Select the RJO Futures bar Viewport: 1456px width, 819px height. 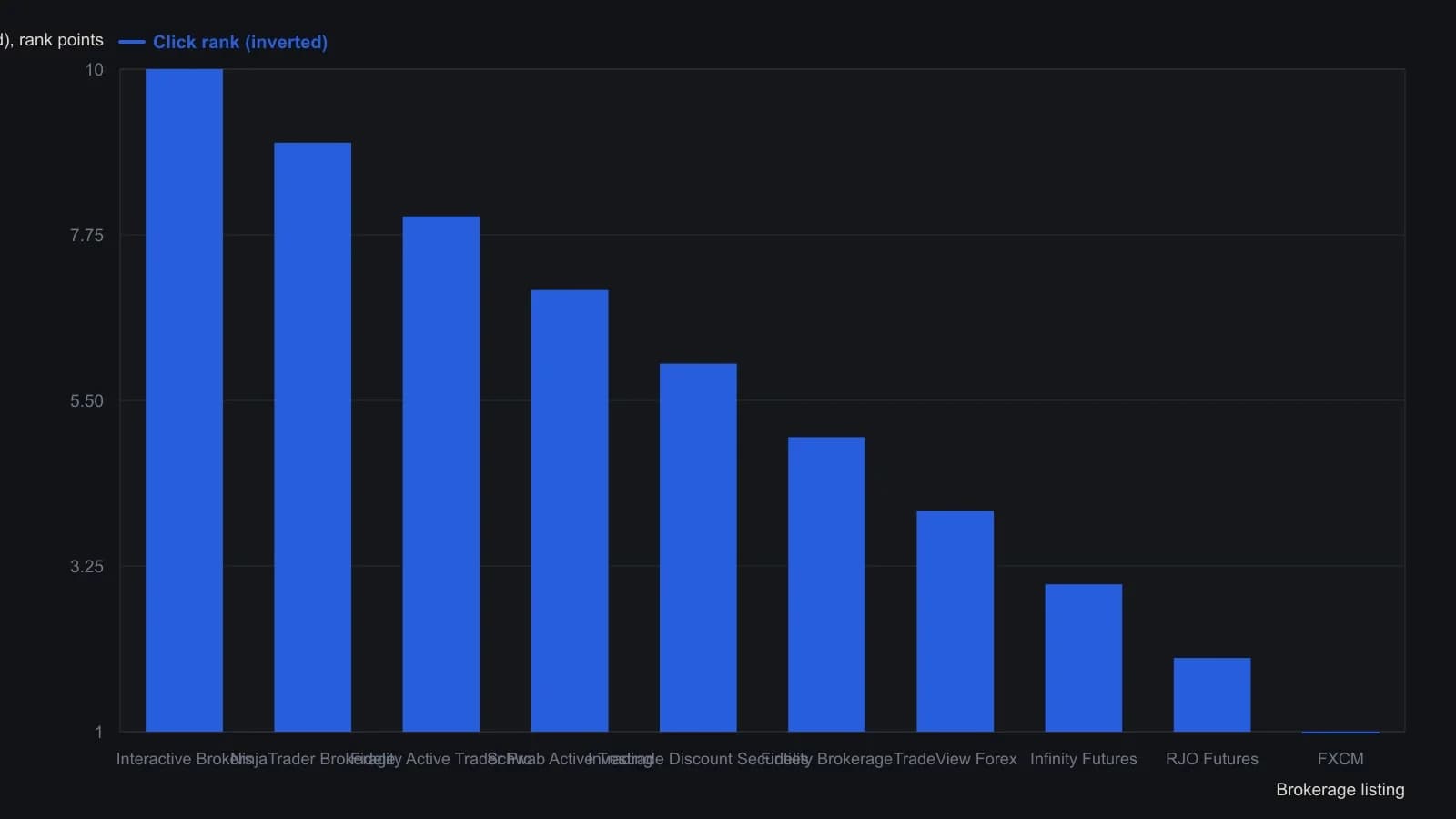click(1212, 694)
